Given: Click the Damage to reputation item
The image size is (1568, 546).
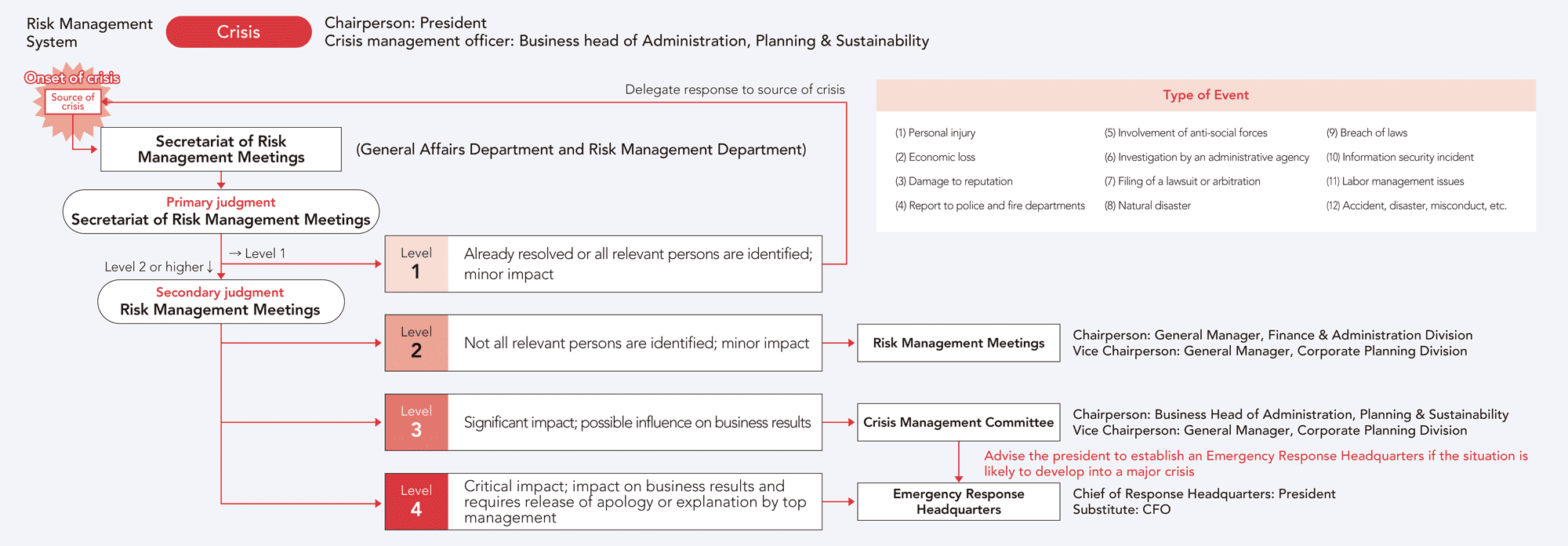Looking at the screenshot, I should tap(954, 182).
